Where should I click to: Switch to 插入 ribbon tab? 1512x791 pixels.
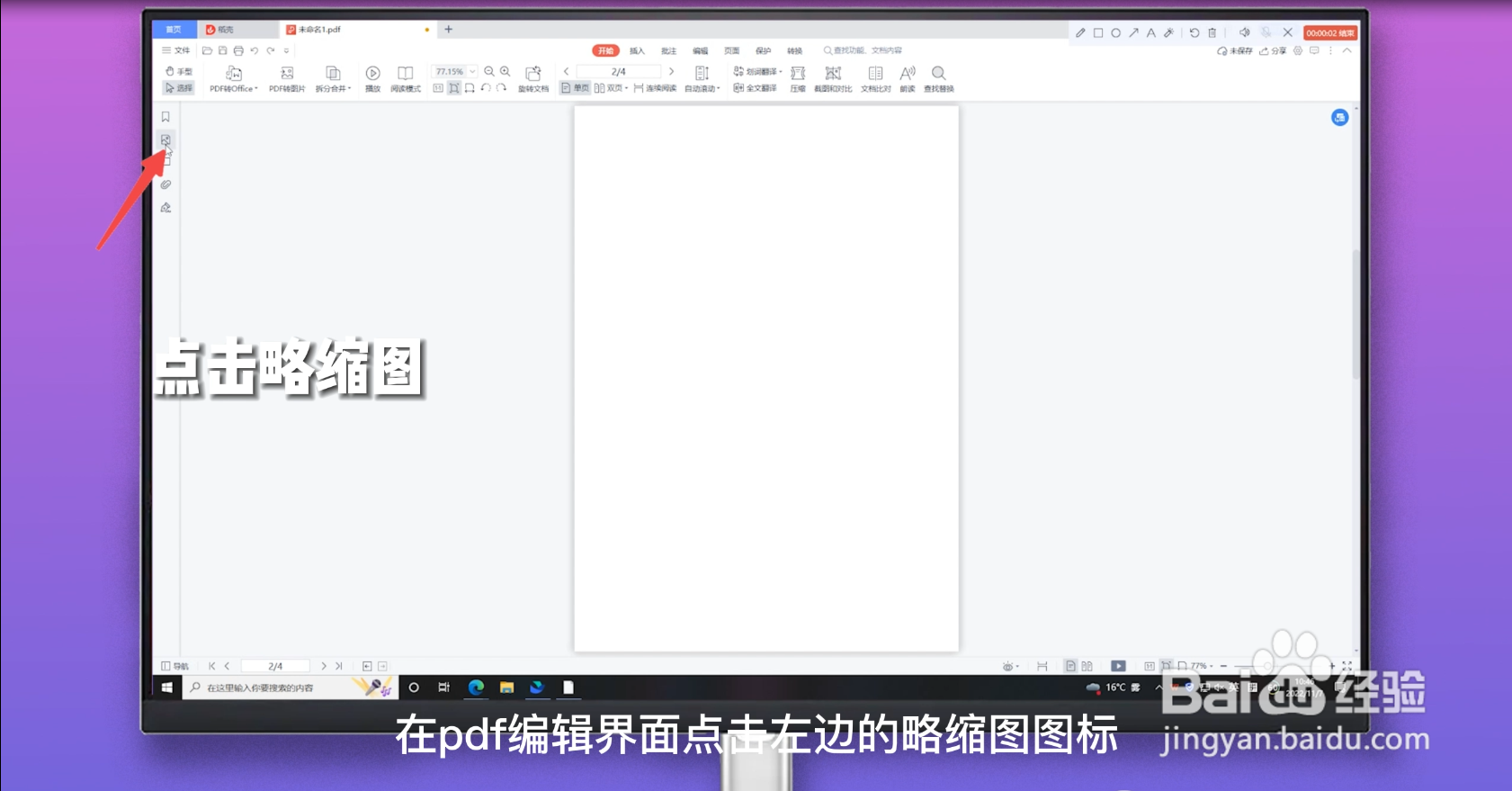[637, 50]
